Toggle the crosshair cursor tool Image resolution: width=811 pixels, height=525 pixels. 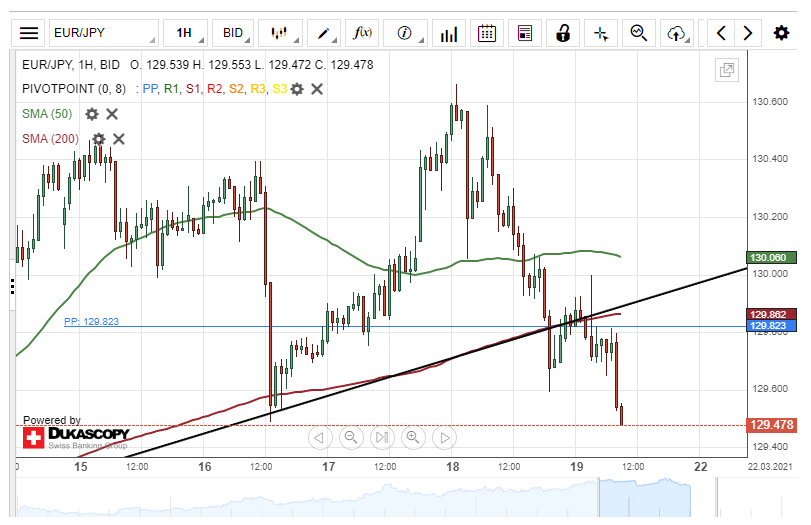pos(601,33)
